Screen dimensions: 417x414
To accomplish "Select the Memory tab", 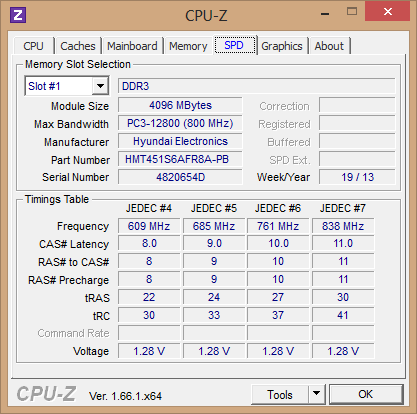I will pos(188,46).
